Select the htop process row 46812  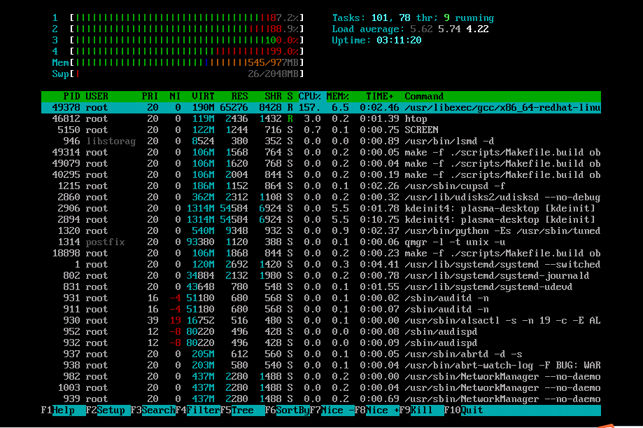pyautogui.click(x=321, y=119)
